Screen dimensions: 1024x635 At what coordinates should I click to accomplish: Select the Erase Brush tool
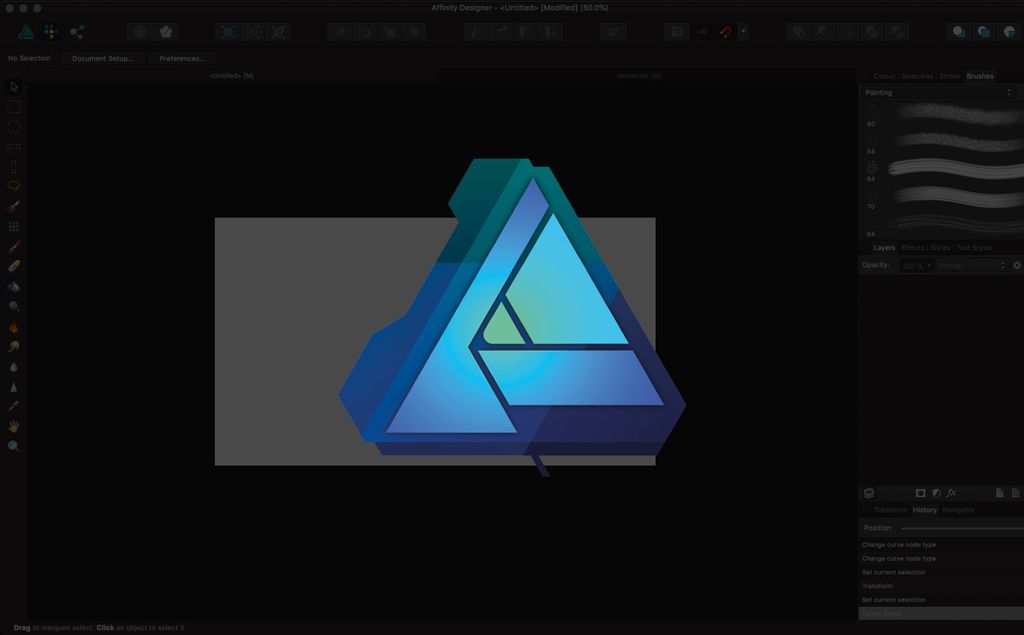(x=13, y=267)
